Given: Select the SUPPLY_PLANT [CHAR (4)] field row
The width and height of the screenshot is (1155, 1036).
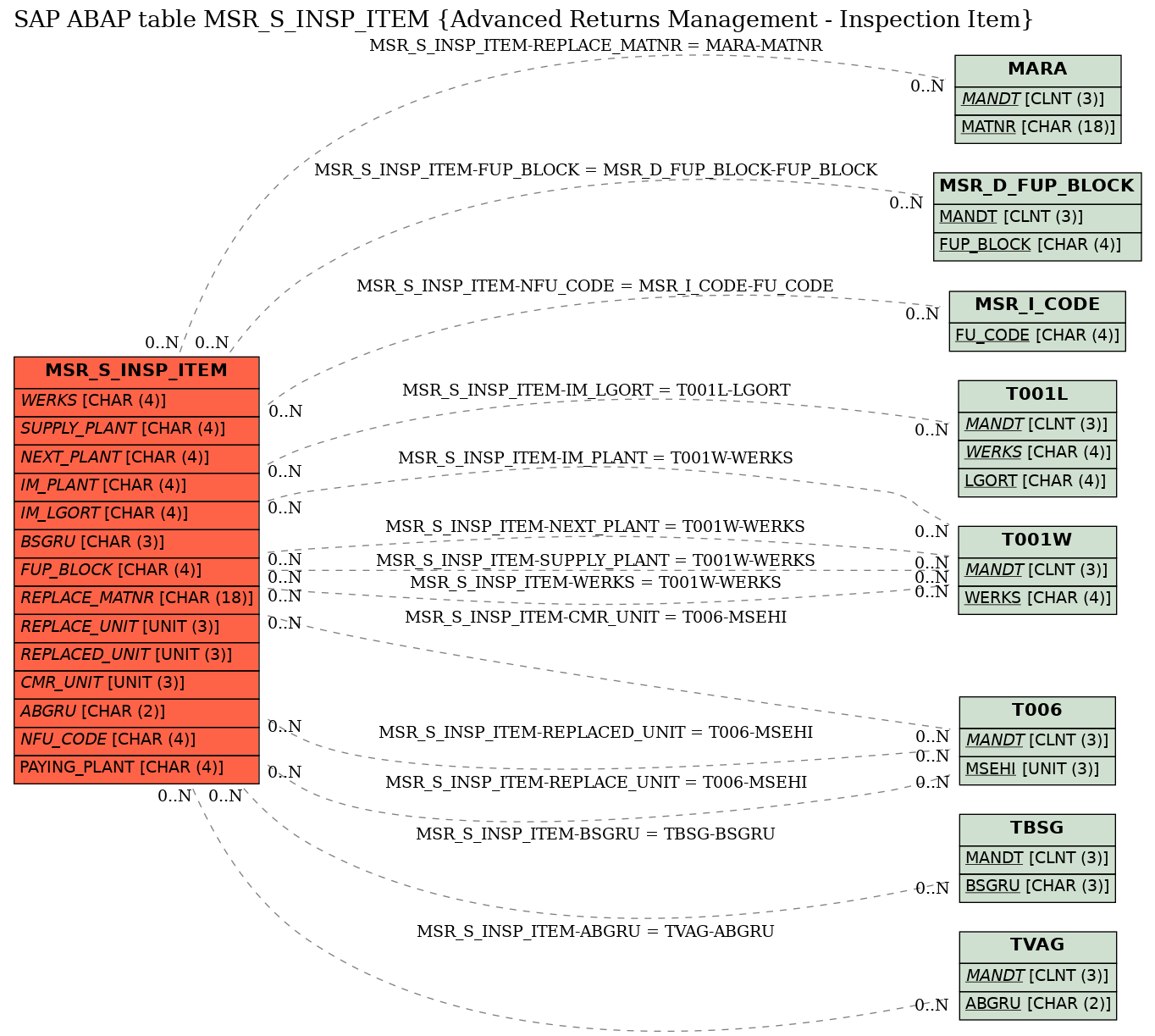Looking at the screenshot, I should pos(136,429).
